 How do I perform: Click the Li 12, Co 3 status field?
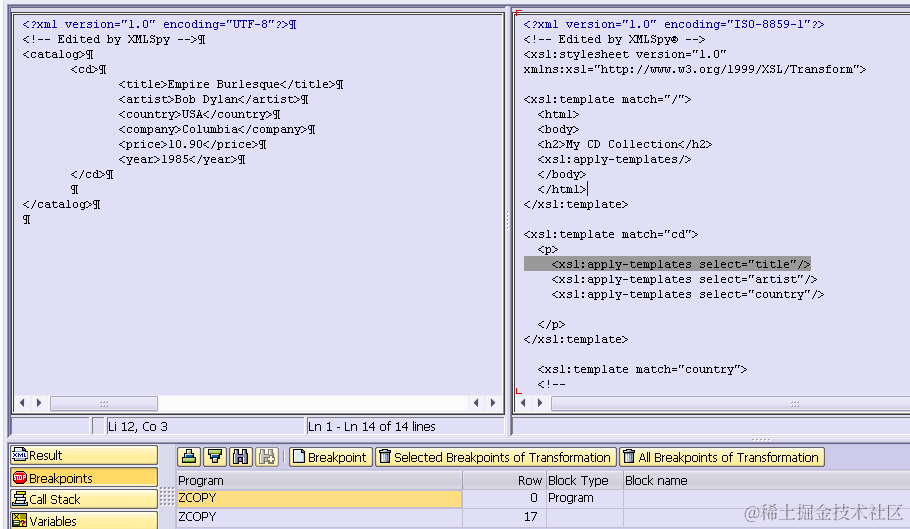click(204, 426)
